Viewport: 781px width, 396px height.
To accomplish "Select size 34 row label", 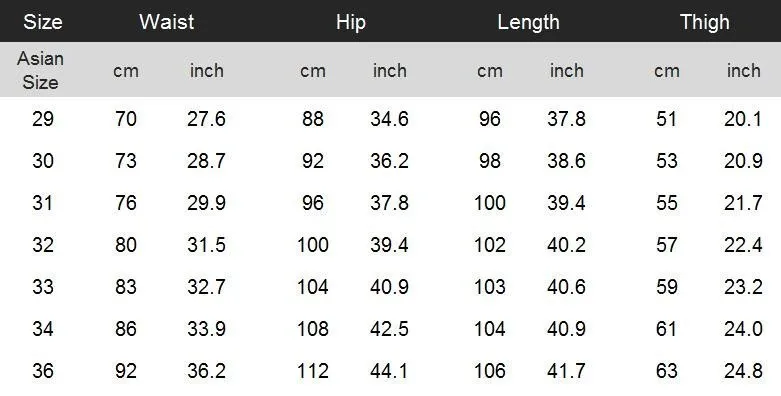I will (x=42, y=329).
